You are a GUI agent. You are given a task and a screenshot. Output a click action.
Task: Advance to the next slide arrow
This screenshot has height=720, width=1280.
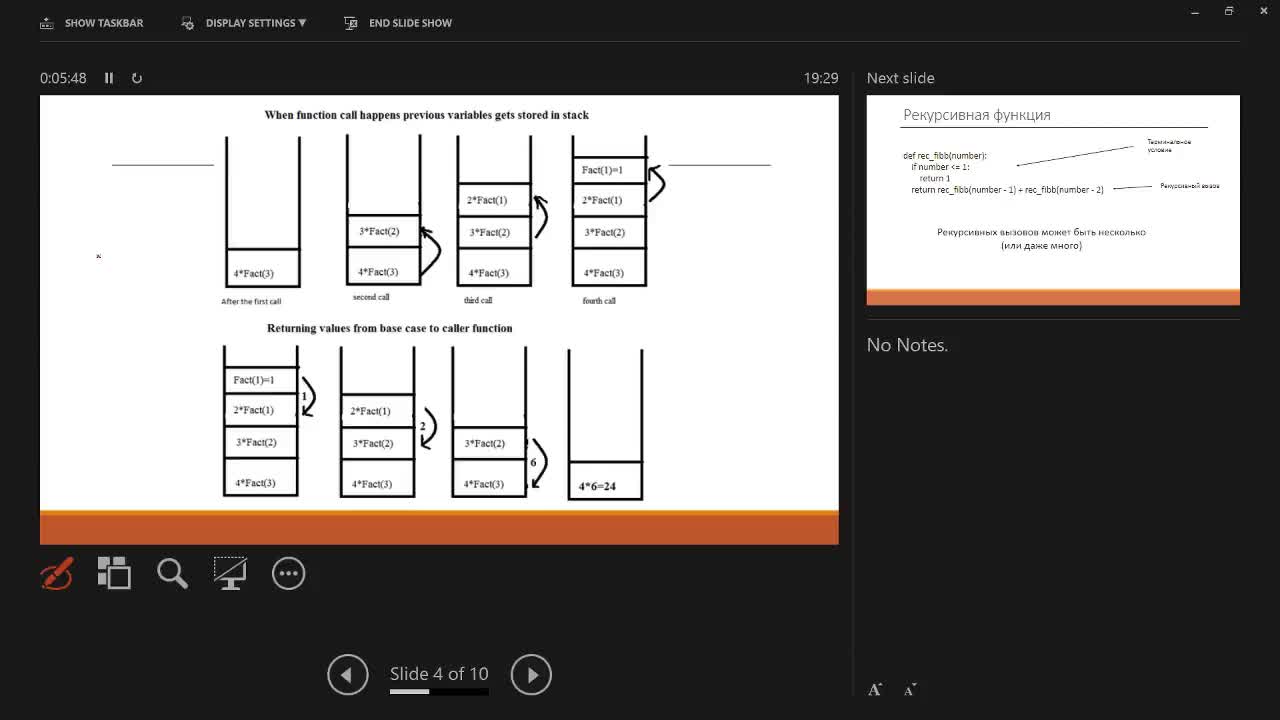tap(531, 674)
